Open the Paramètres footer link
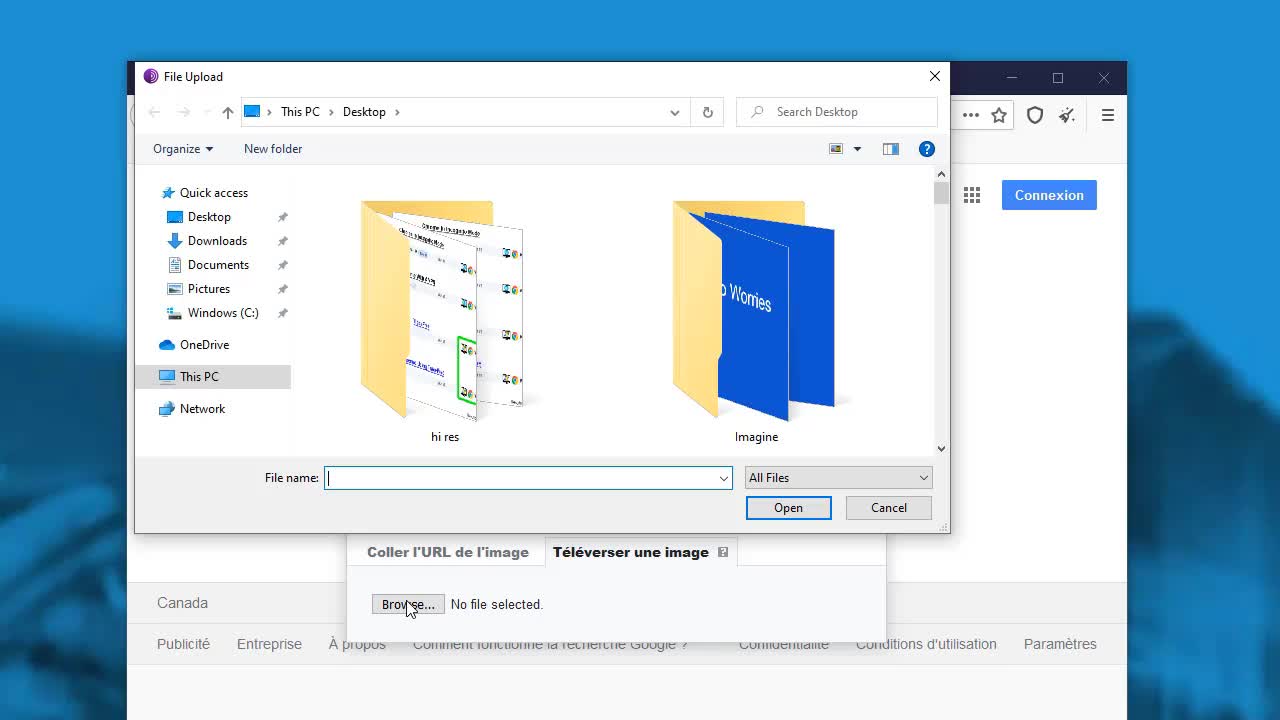This screenshot has height=720, width=1280. pos(1060,644)
